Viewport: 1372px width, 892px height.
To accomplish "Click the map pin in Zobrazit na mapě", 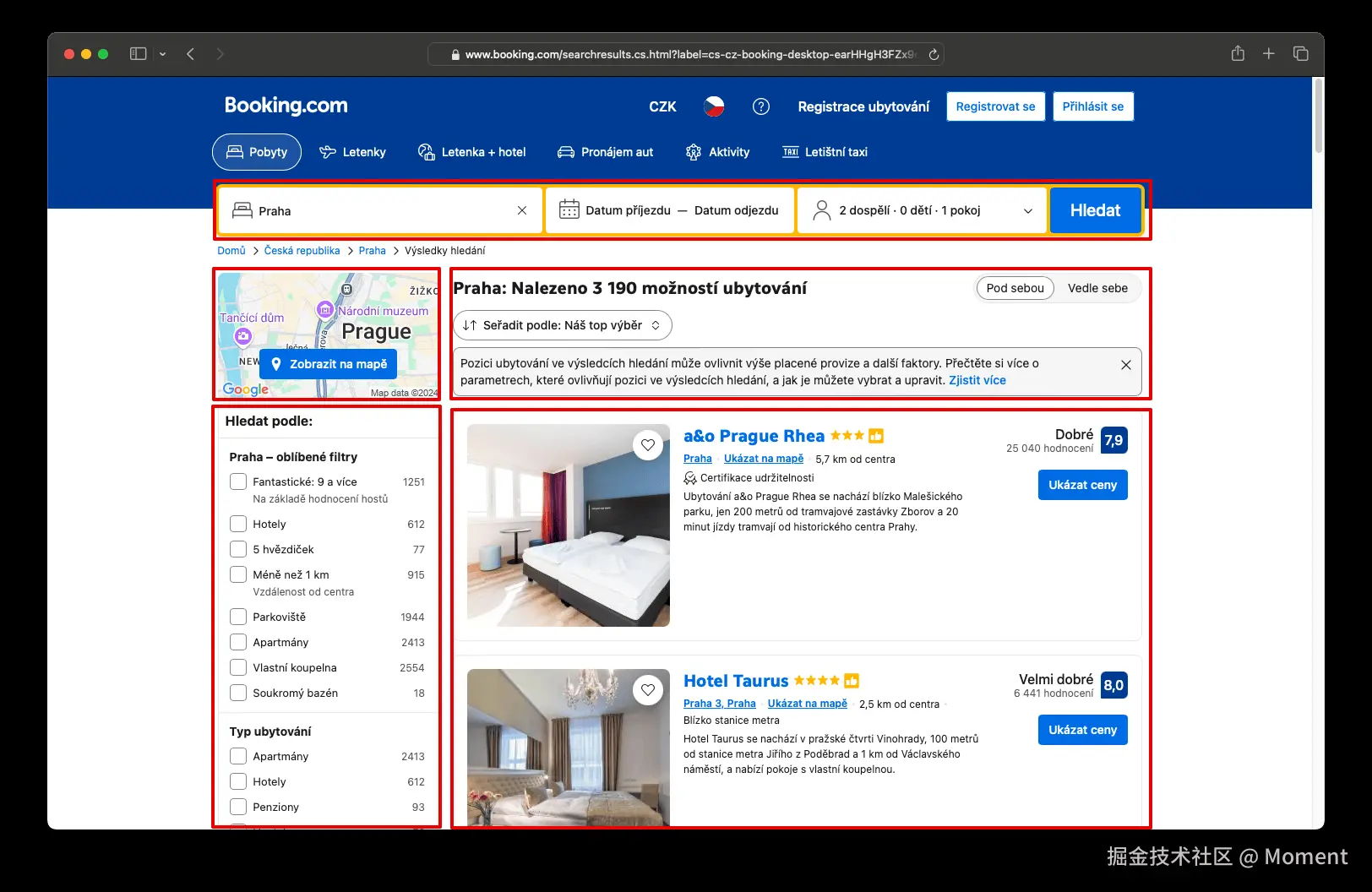I will (x=275, y=364).
